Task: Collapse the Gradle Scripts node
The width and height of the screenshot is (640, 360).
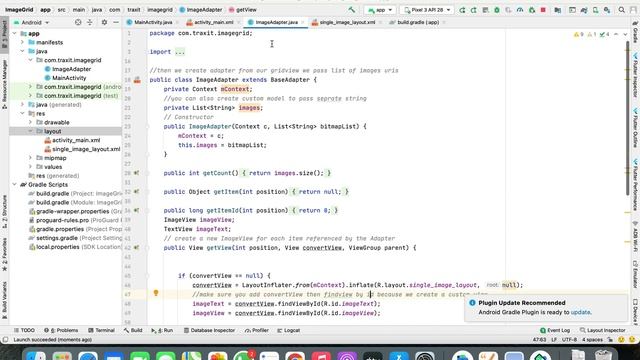Action: [x=15, y=184]
